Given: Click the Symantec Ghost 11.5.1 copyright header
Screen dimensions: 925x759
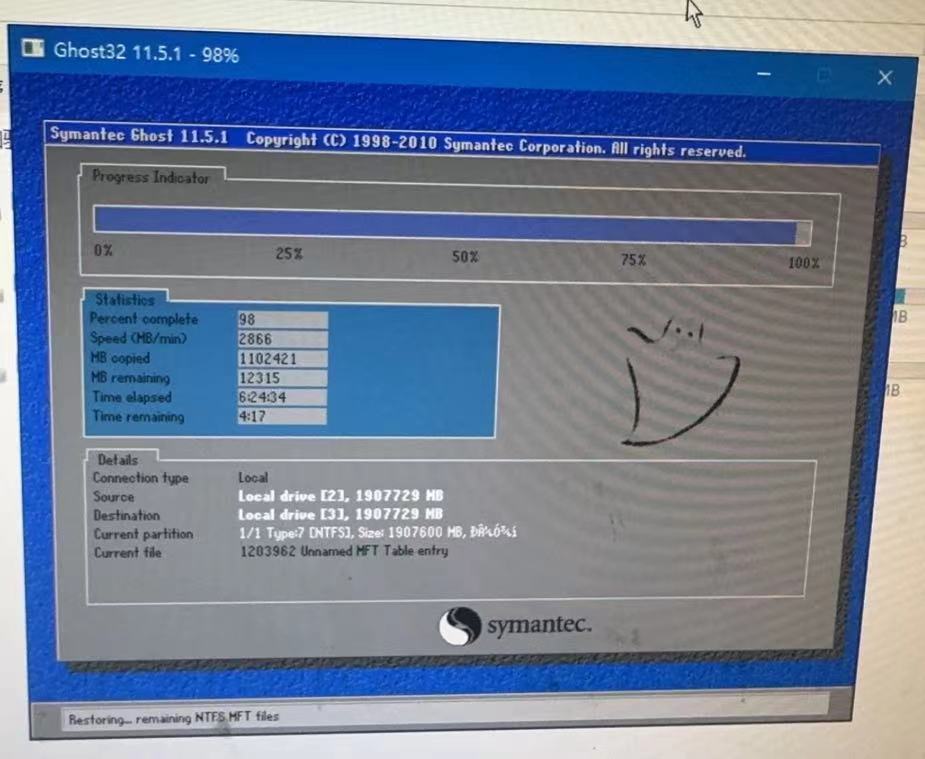Looking at the screenshot, I should tap(398, 142).
